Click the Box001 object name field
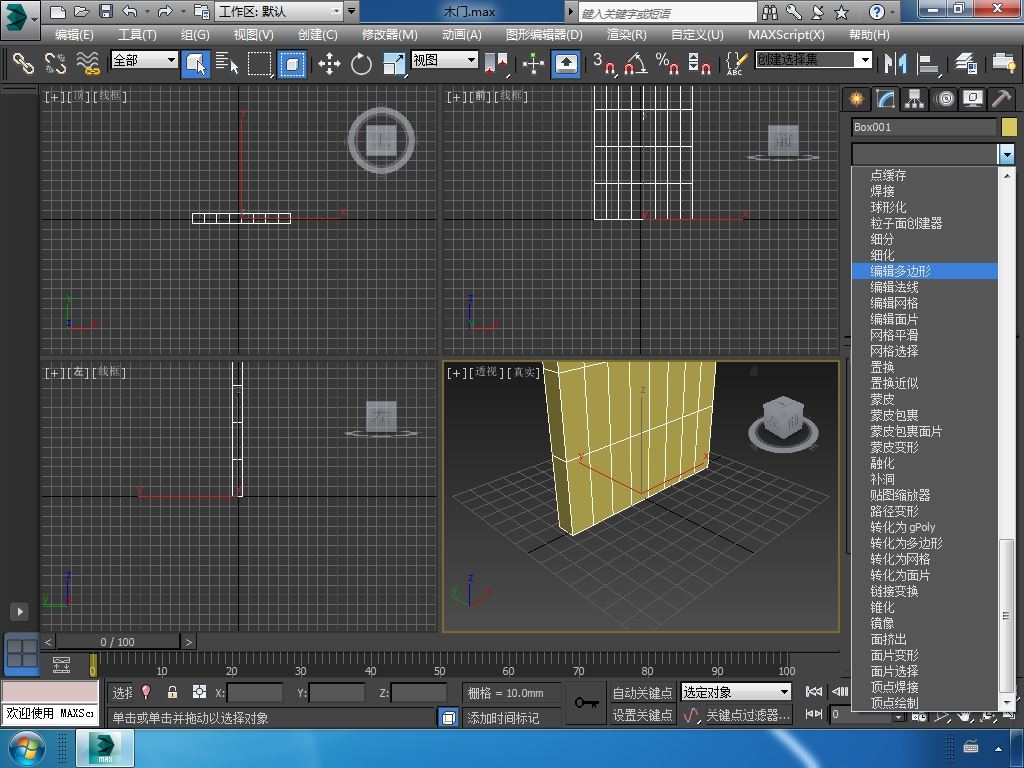 coord(923,127)
